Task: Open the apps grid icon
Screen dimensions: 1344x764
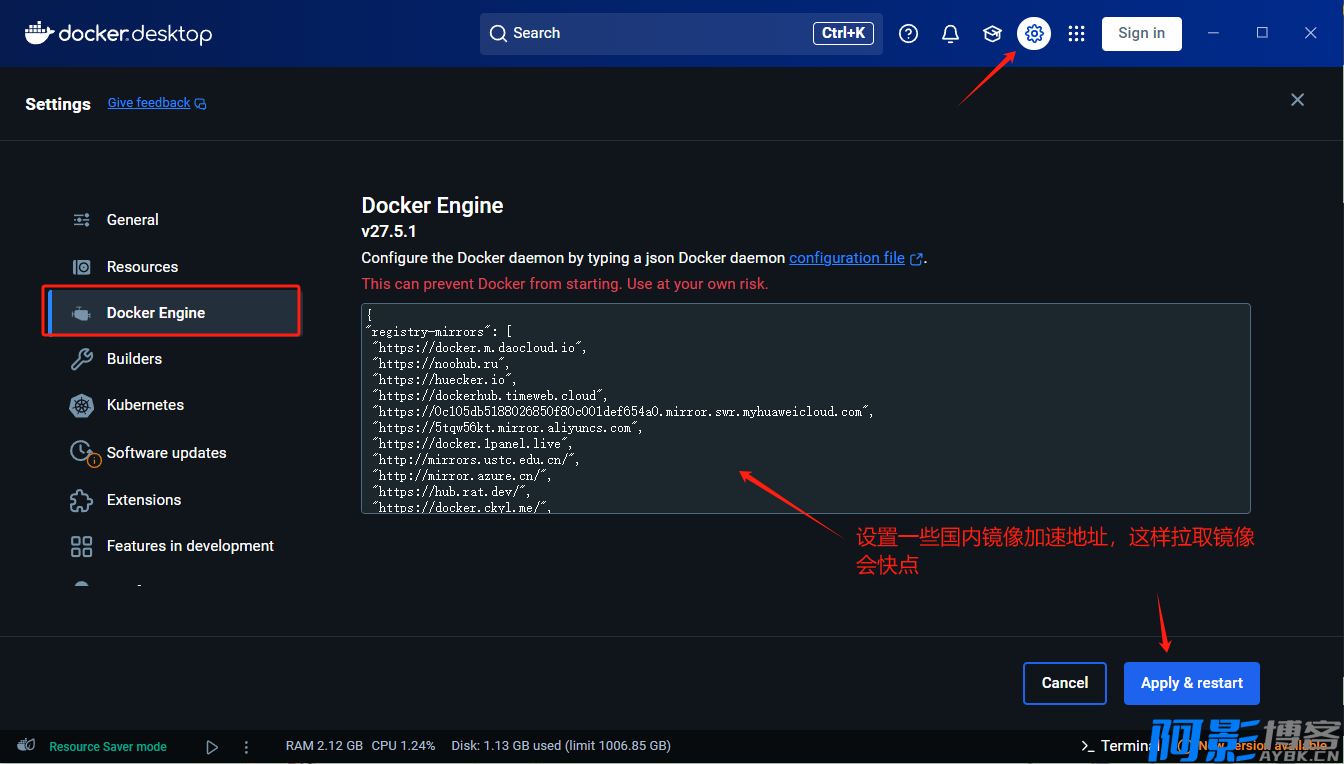Action: 1076,34
